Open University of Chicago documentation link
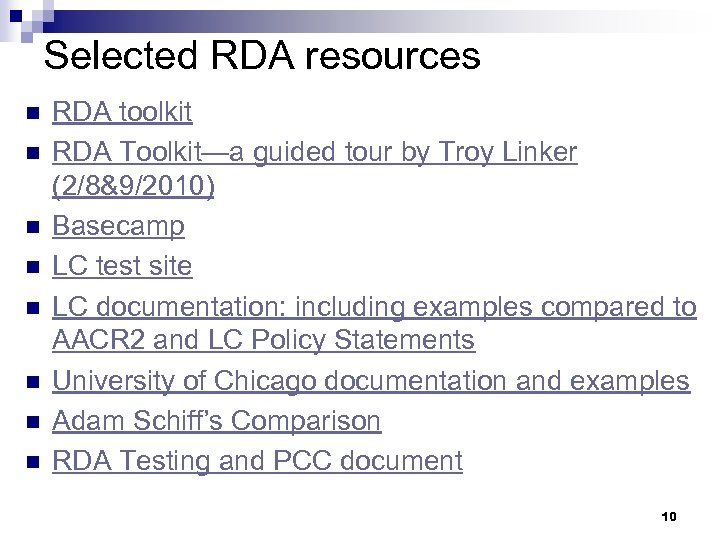This screenshot has height=540, width=720. pyautogui.click(x=370, y=381)
